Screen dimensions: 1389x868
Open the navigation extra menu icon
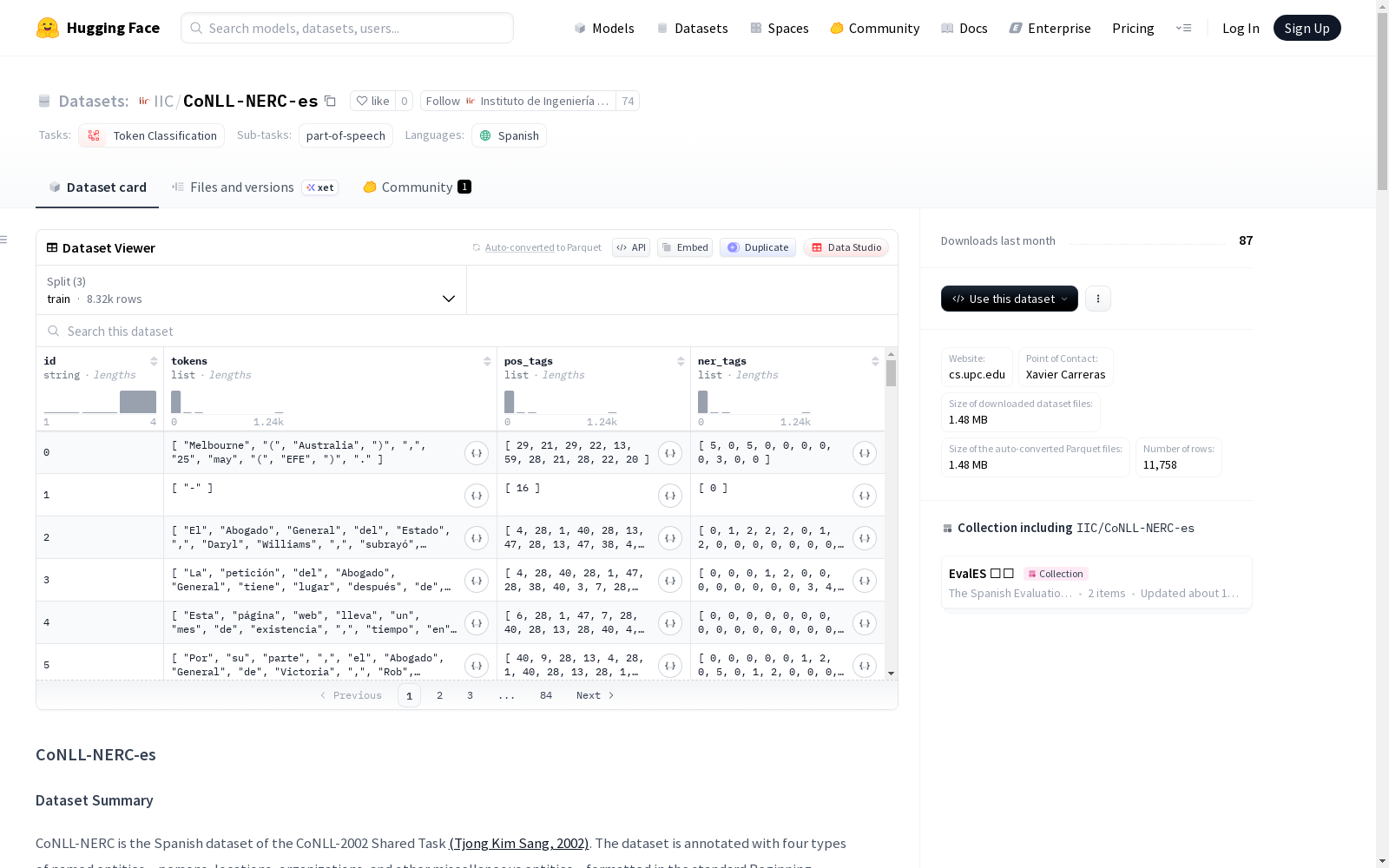click(1183, 28)
